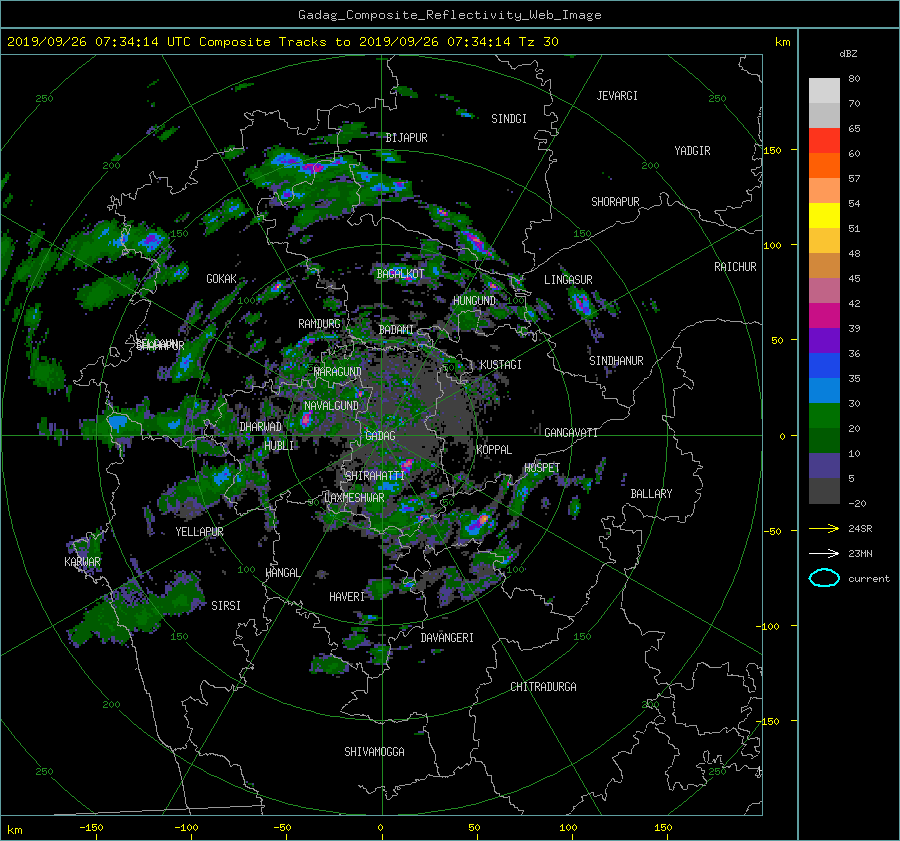Image resolution: width=900 pixels, height=841 pixels.
Task: Click the HUNGUND city label
Action: [474, 301]
